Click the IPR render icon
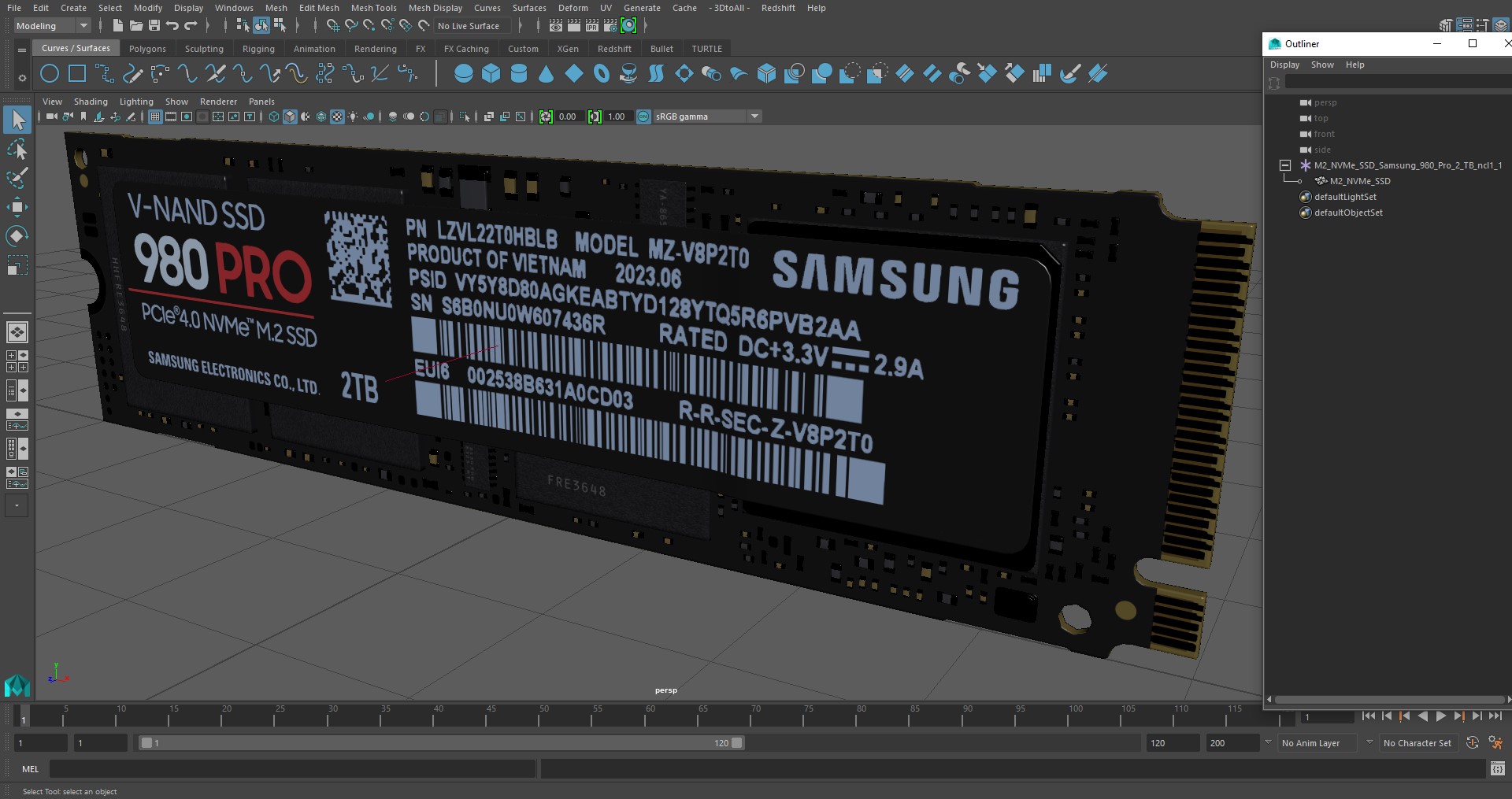The width and height of the screenshot is (1512, 799). pos(592,26)
